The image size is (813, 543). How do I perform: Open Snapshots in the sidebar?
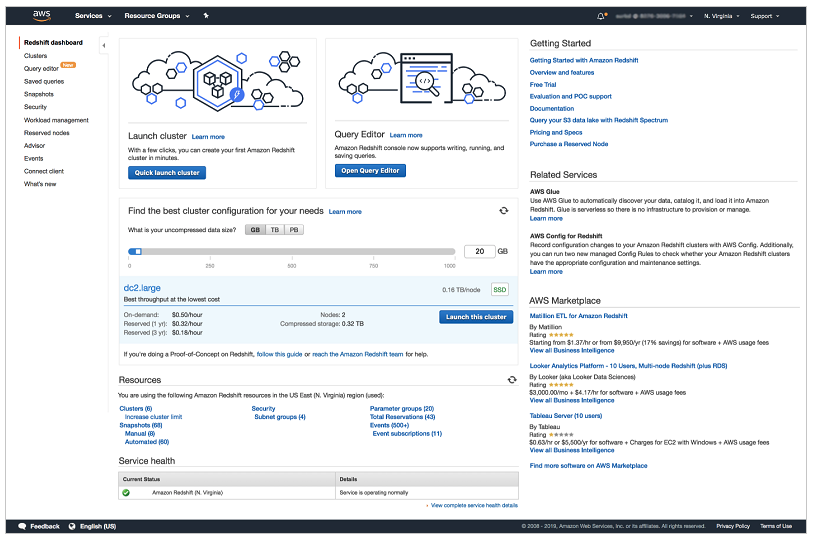click(x=39, y=94)
